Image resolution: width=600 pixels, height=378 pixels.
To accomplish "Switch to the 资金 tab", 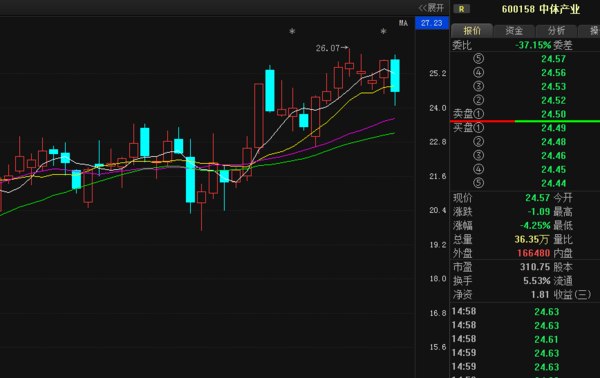I will (x=514, y=31).
